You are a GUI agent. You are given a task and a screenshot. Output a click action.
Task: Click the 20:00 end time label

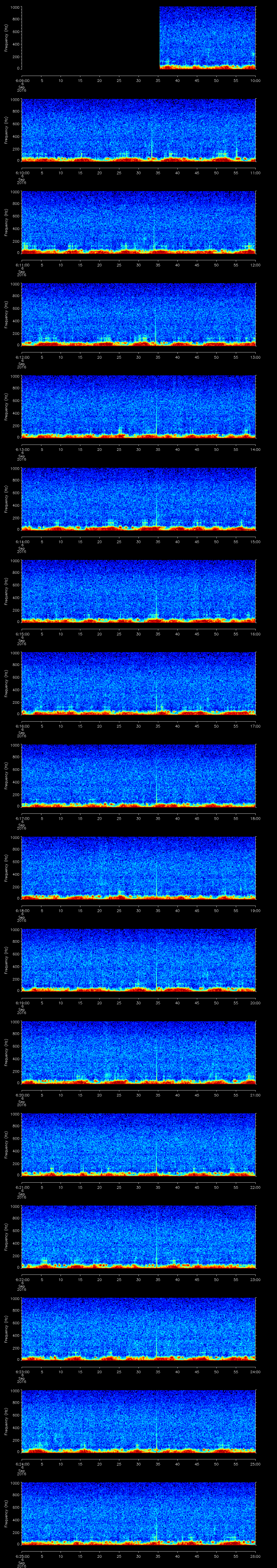tap(255, 1003)
